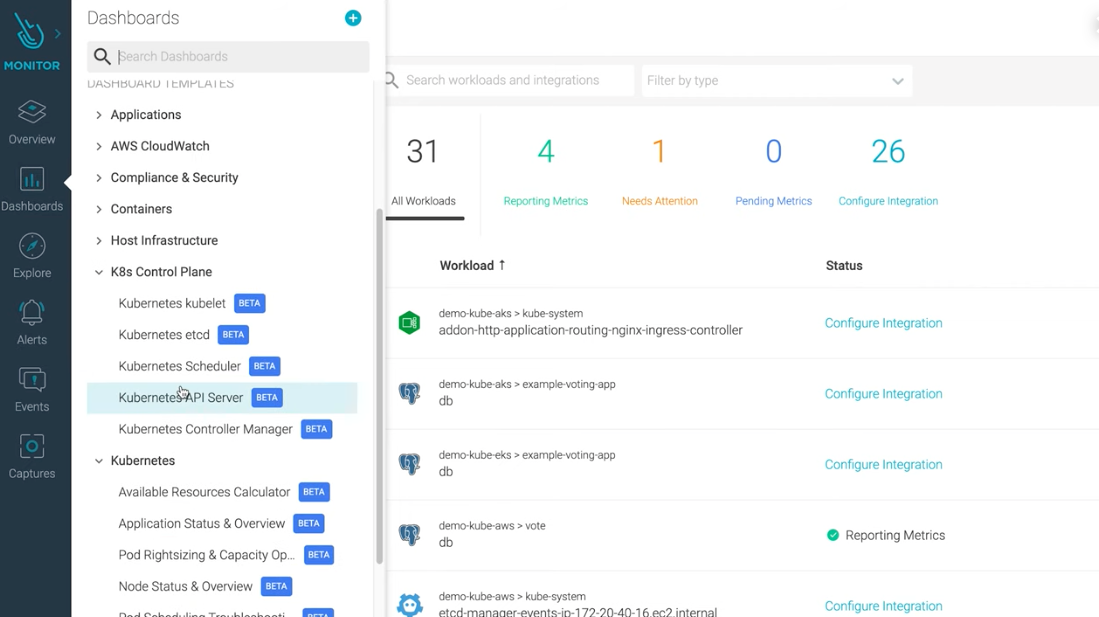
Task: Click the Status column header
Action: 844,266
